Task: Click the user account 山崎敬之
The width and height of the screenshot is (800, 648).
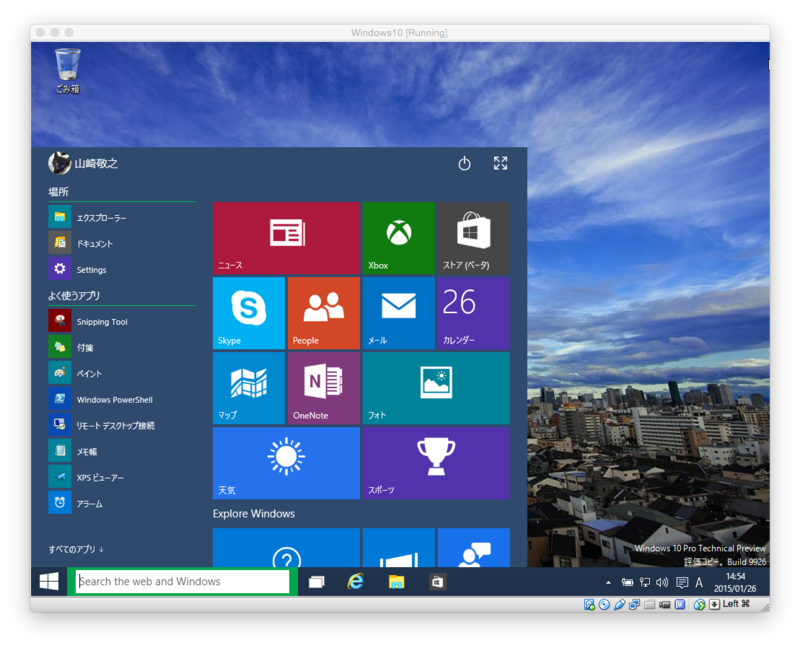Action: pos(83,163)
